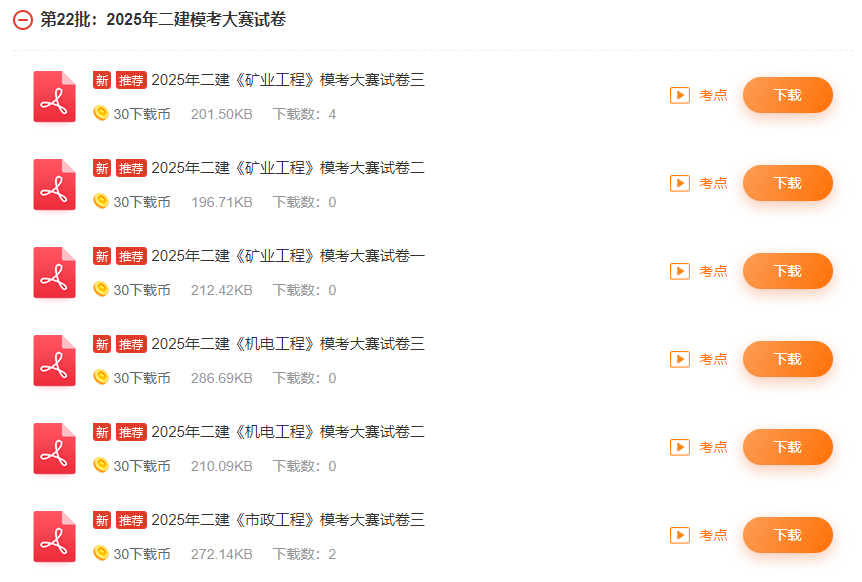Download 2025年二建《矿业工程》模考大赛试卷一

pos(788,271)
